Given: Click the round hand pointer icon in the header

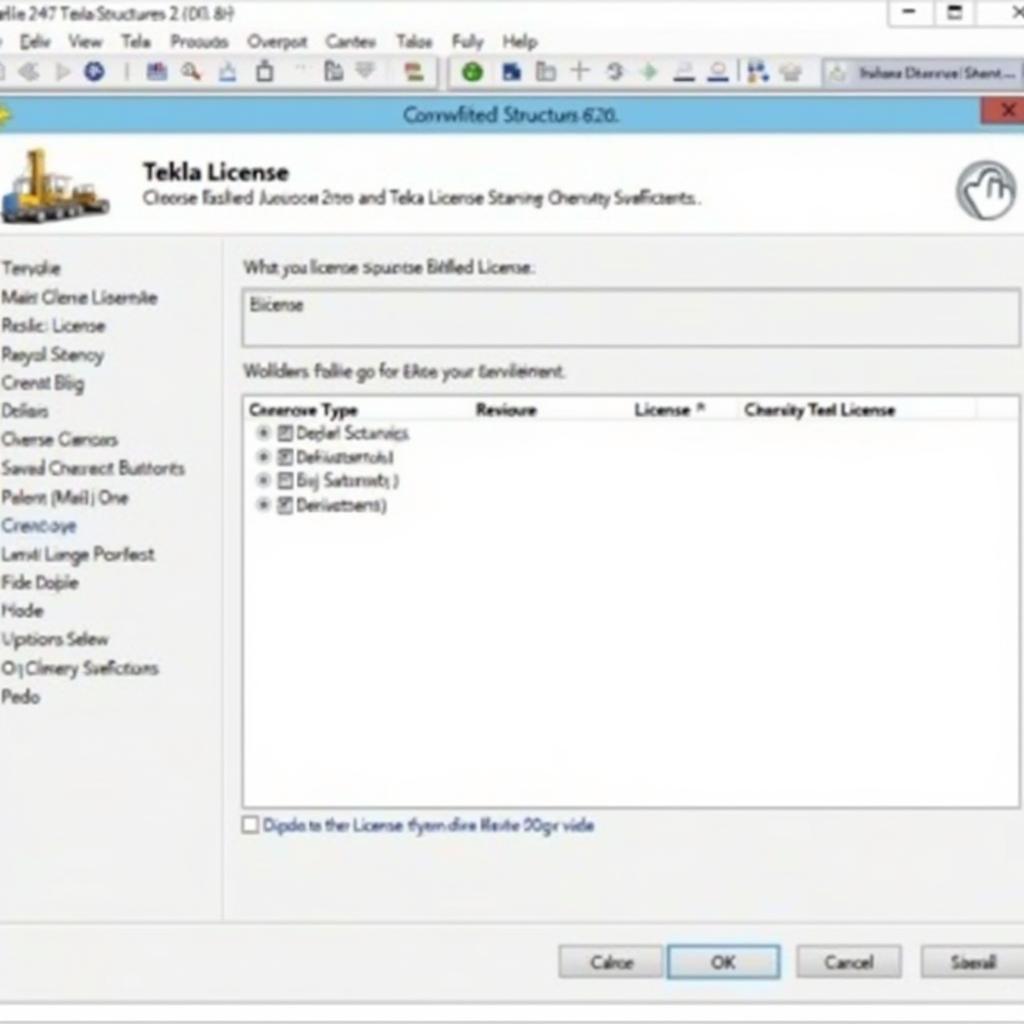Looking at the screenshot, I should [986, 190].
